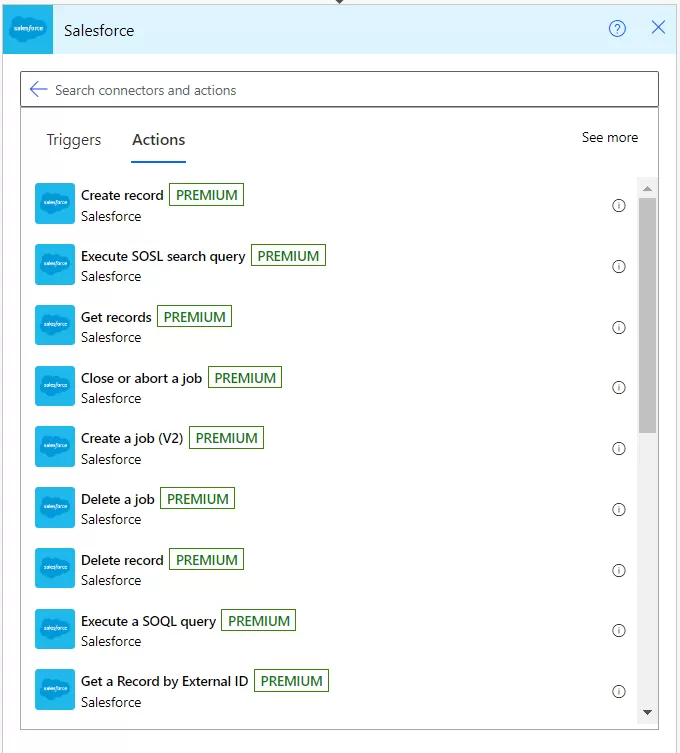Click the scrollbar up arrow

pos(647,188)
